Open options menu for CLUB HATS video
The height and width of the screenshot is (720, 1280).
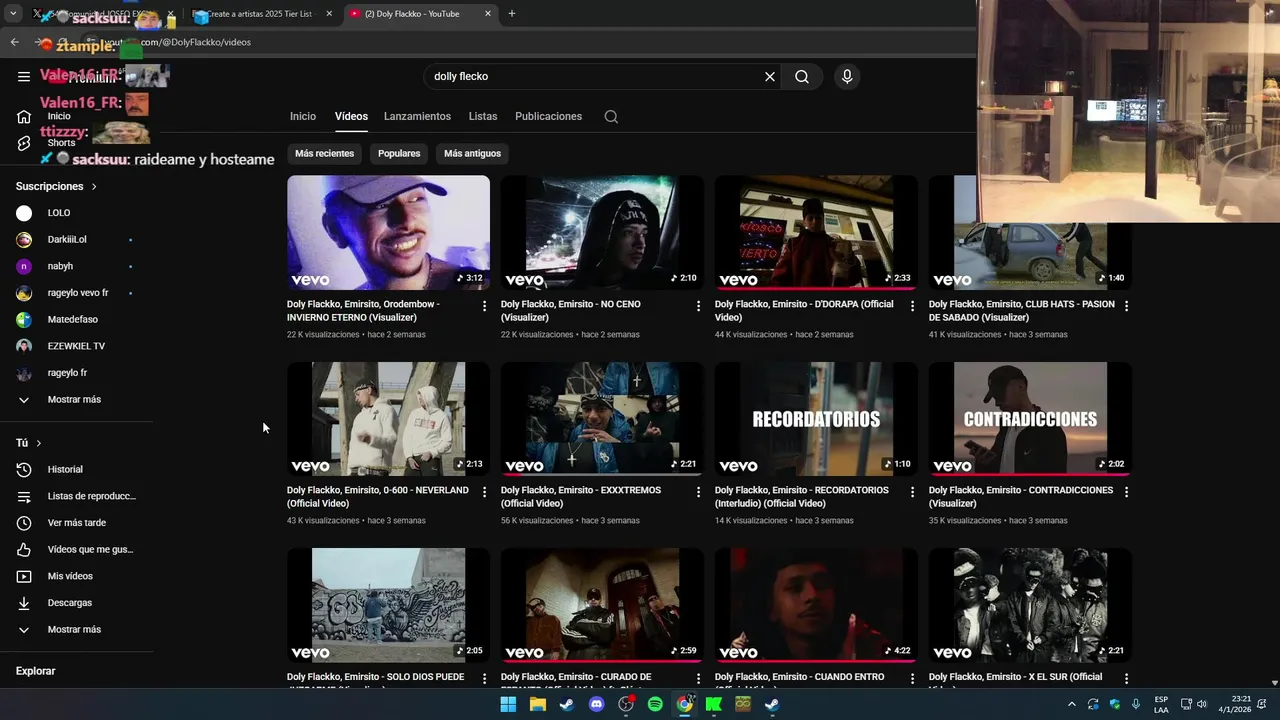[1126, 306]
